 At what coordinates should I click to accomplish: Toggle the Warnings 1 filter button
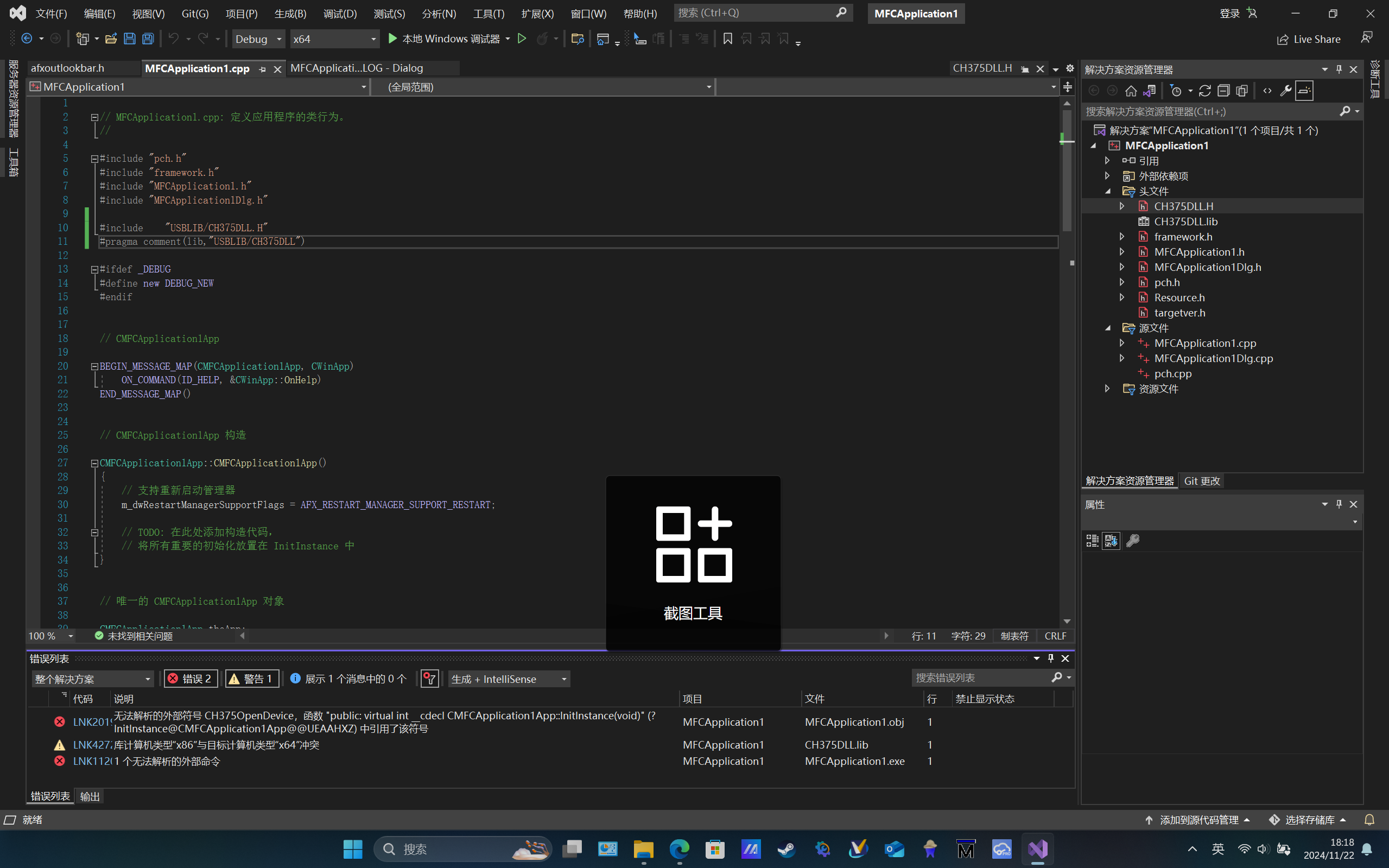[252, 679]
